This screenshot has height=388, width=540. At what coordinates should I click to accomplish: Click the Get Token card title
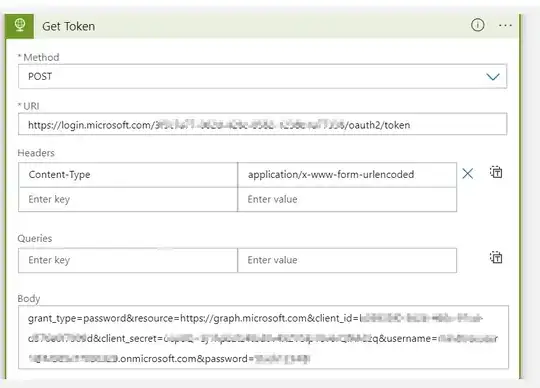point(69,27)
